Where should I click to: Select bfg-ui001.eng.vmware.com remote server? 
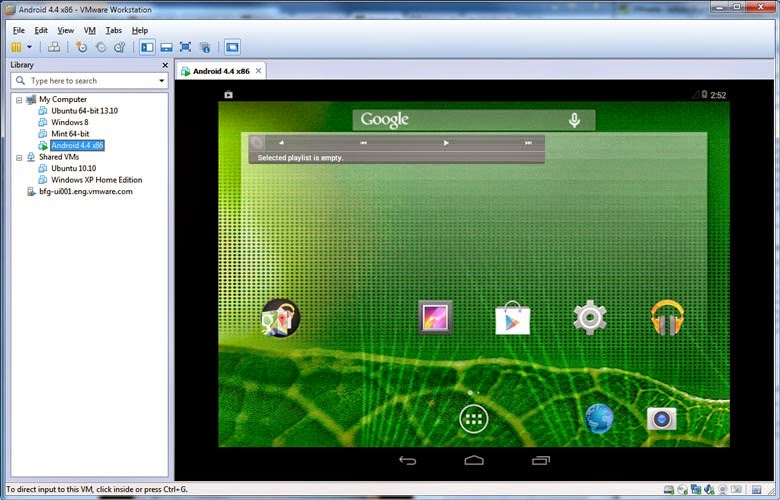[86, 191]
